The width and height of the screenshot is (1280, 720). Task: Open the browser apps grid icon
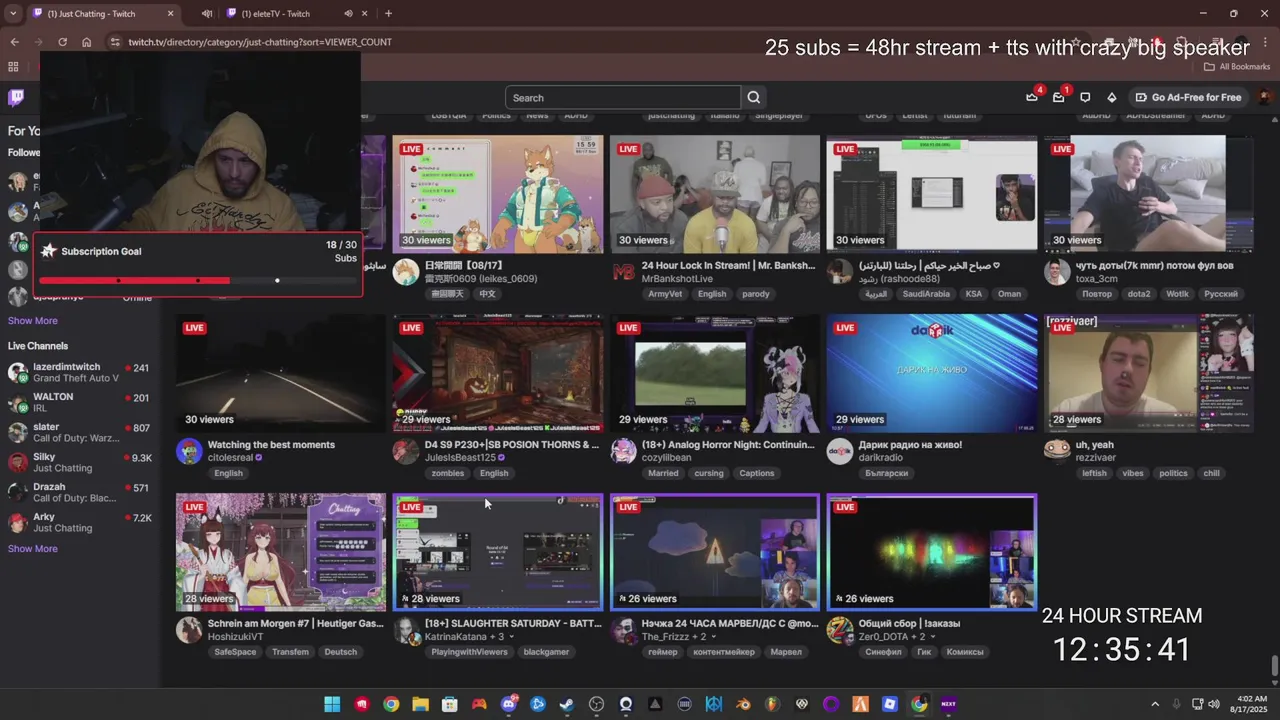(x=13, y=67)
